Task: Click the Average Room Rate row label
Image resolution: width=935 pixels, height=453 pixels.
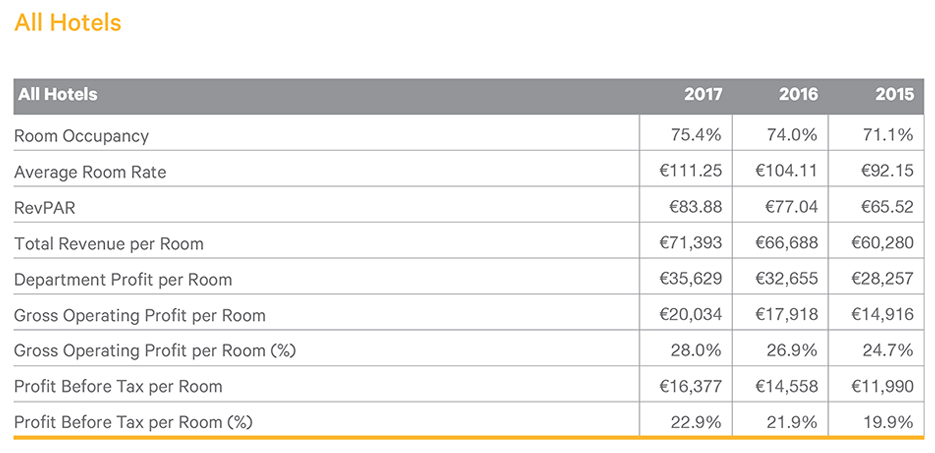Action: pyautogui.click(x=90, y=172)
